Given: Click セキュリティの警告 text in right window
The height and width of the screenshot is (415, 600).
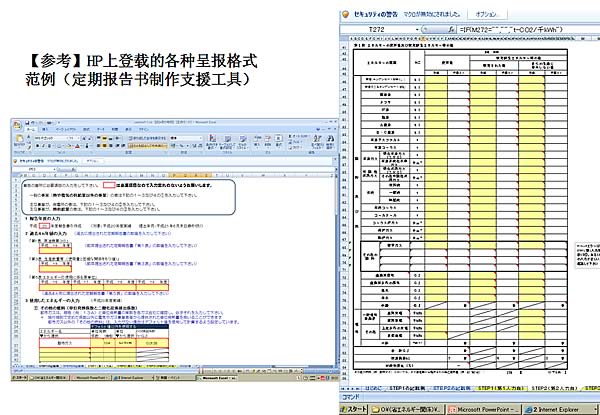Looking at the screenshot, I should click(375, 14).
